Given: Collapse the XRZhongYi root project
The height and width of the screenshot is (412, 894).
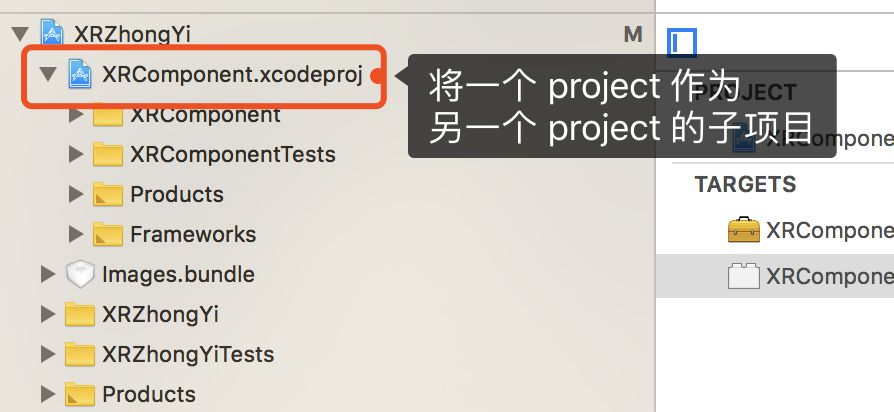Looking at the screenshot, I should pyautogui.click(x=21, y=34).
